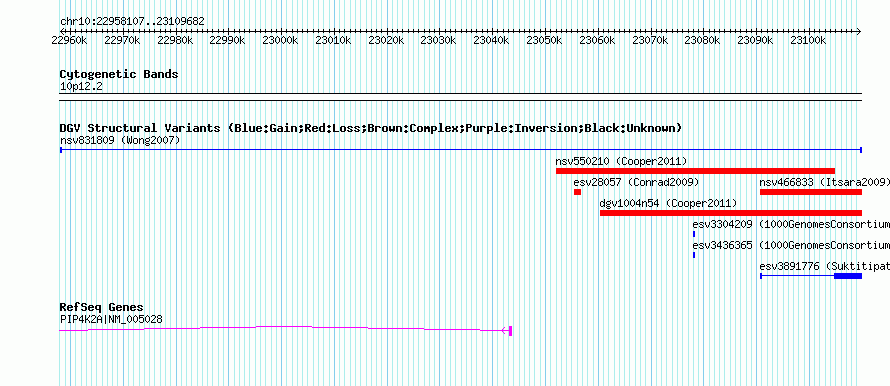
Task: Click the 22960k ruler tick label
Action: pos(69,40)
